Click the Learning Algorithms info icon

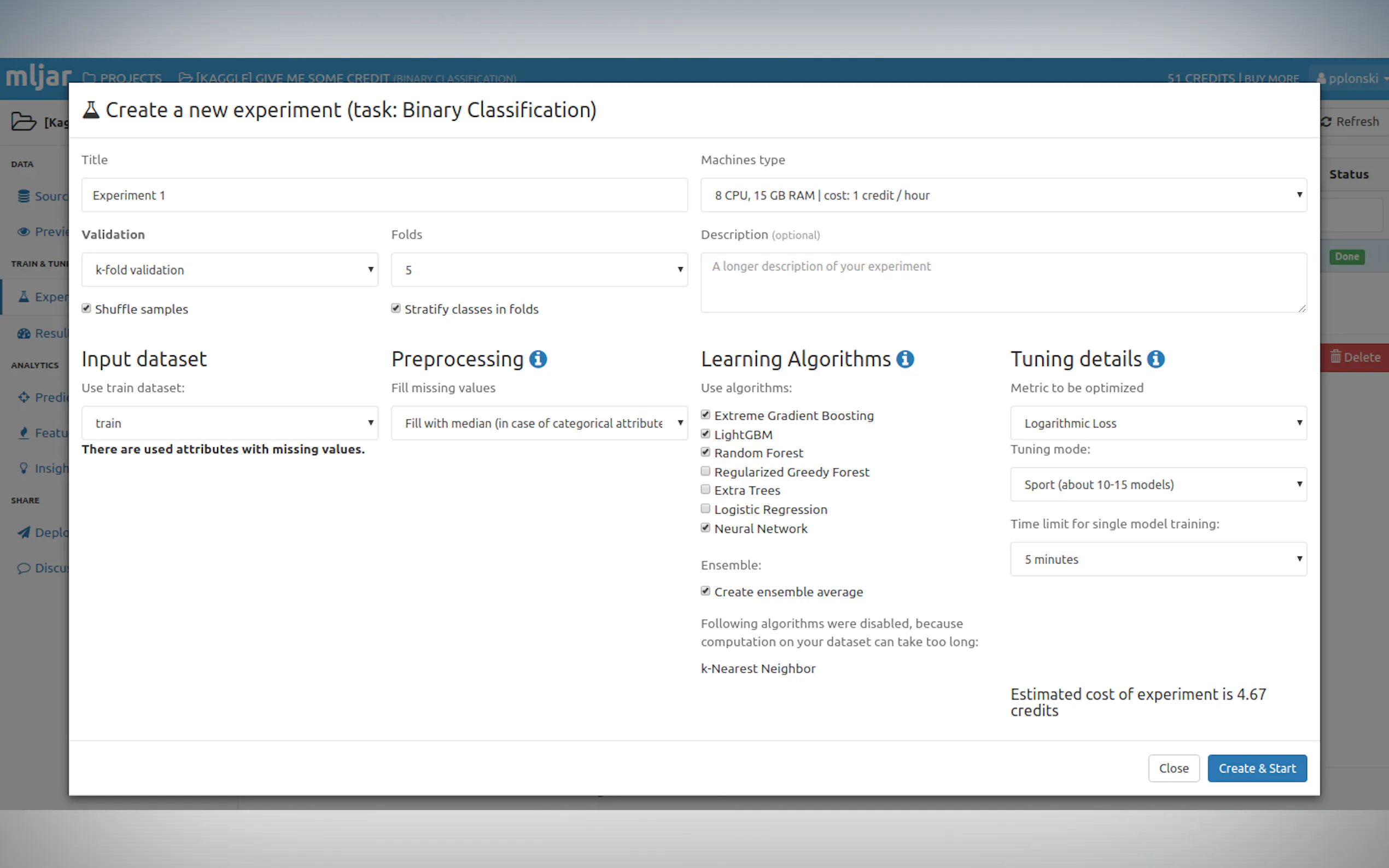click(x=905, y=359)
